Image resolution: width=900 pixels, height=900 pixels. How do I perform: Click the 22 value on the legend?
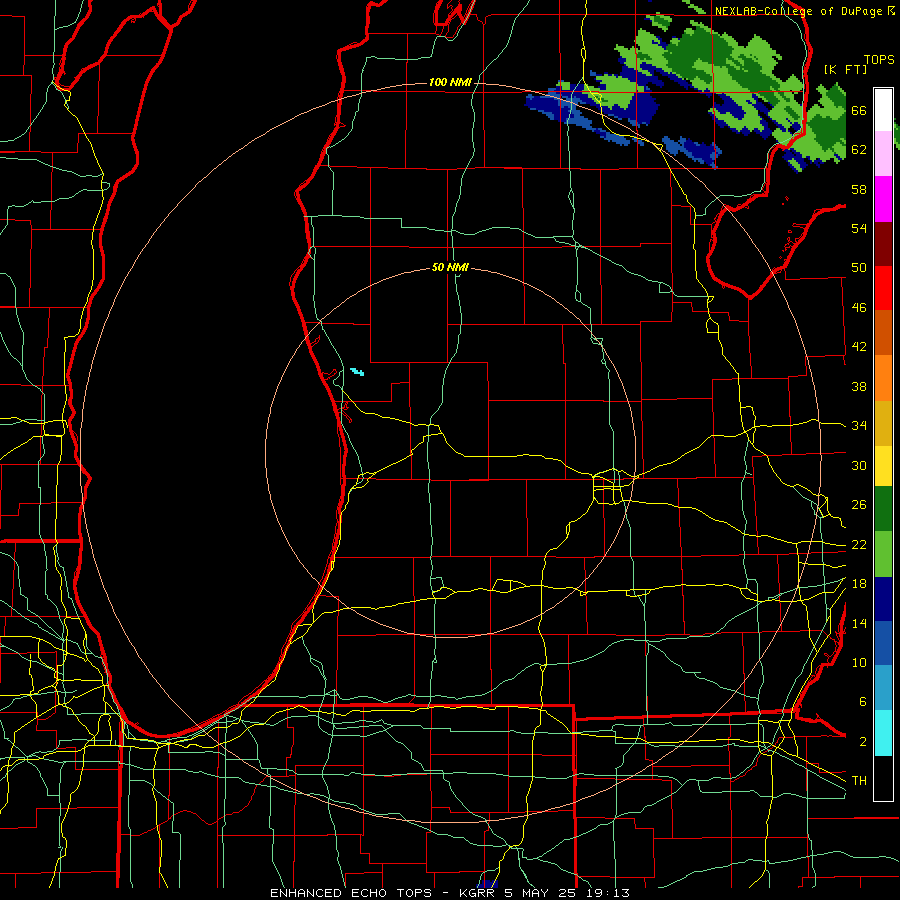(859, 544)
